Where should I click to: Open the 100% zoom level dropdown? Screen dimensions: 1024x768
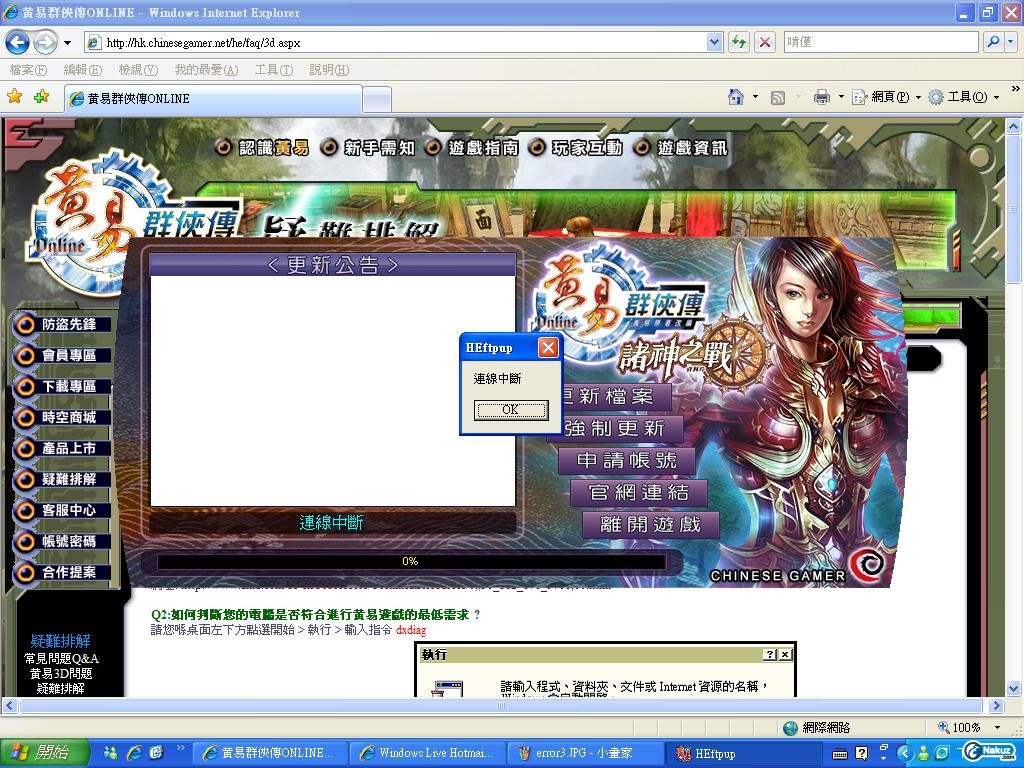pyautogui.click(x=997, y=727)
